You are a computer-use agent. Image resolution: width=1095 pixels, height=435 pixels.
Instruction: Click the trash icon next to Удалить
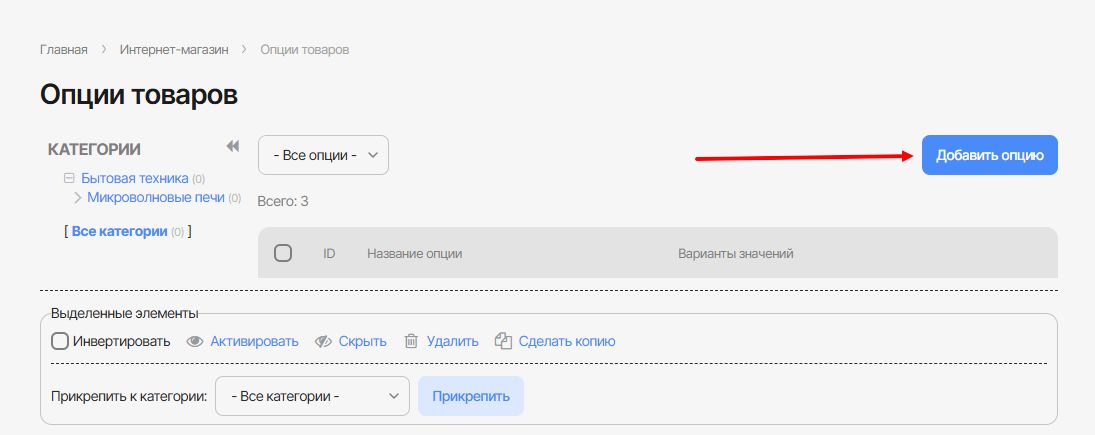411,341
